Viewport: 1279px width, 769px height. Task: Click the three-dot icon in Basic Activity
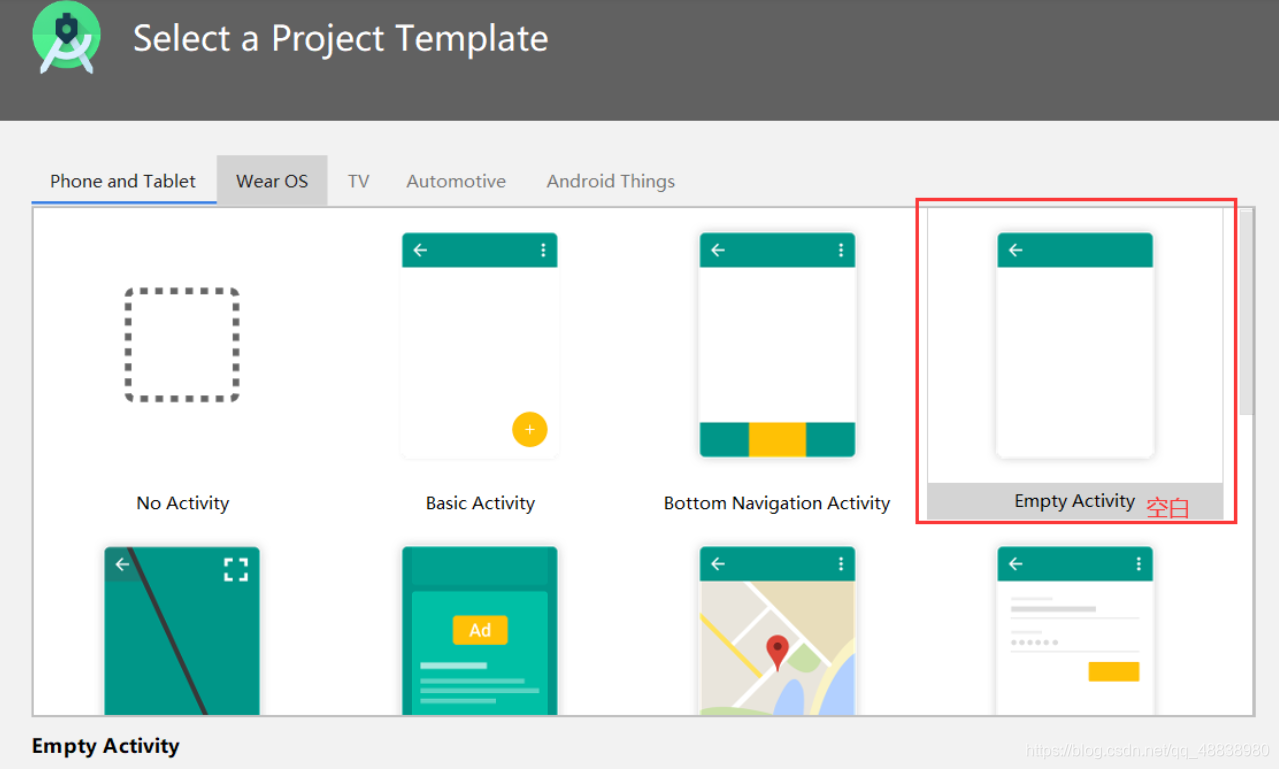coord(543,250)
